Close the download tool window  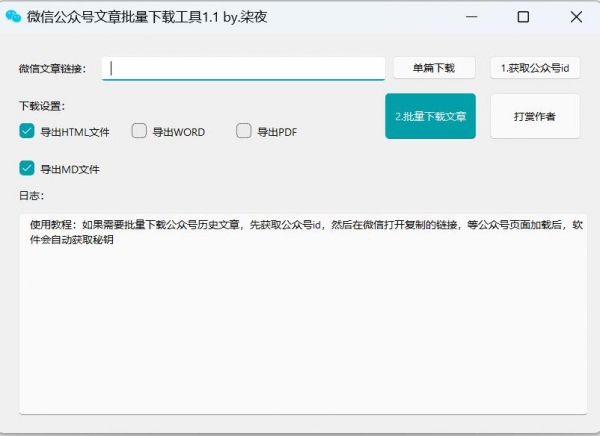point(576,17)
